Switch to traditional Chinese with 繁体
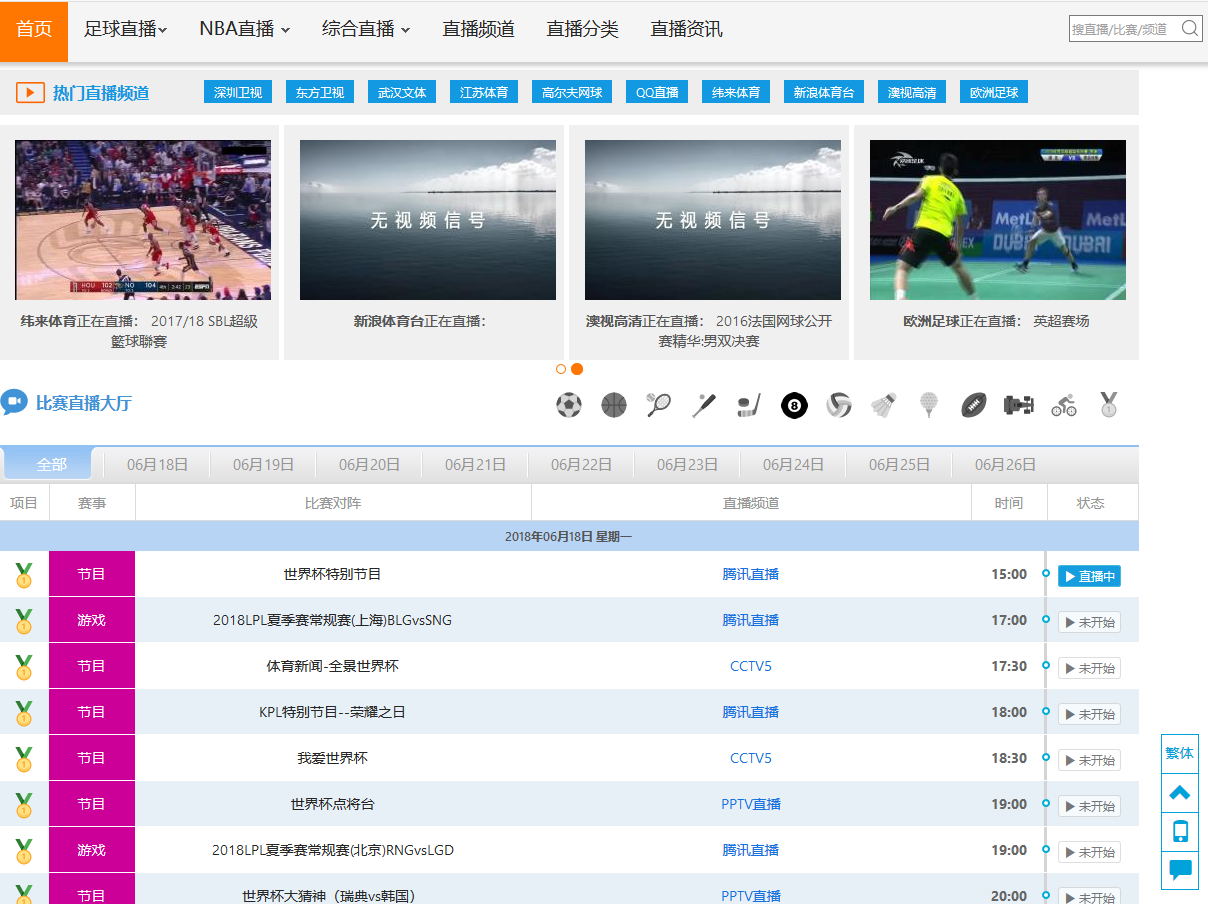Screen dimensions: 1208x904 1180,754
